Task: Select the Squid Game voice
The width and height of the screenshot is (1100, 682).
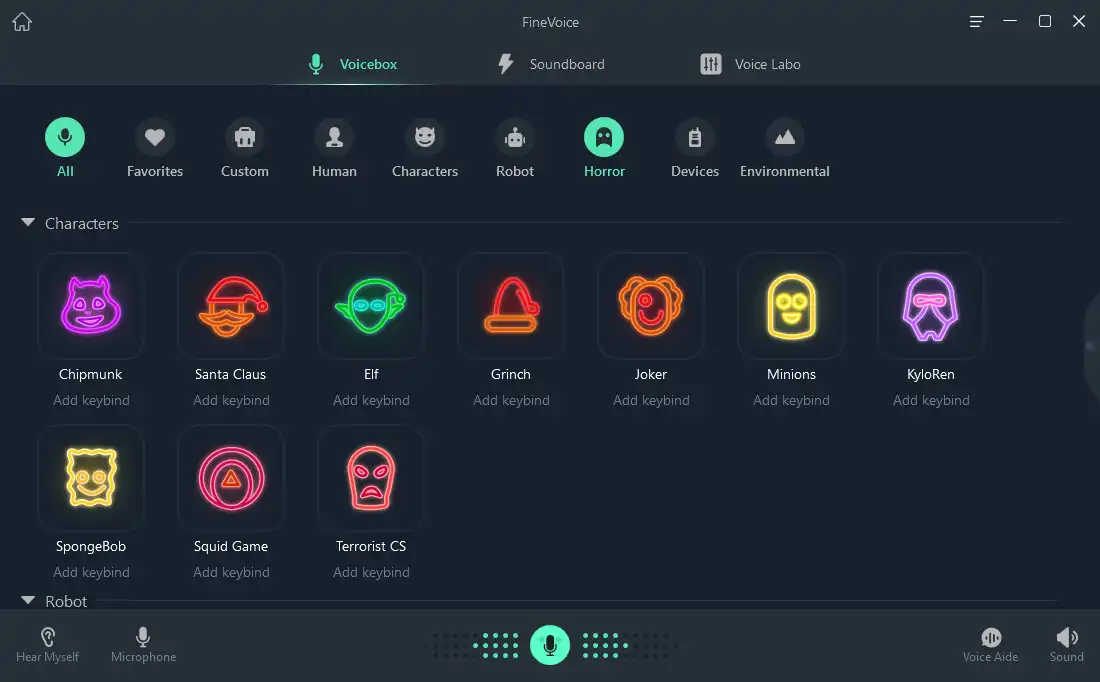Action: (x=231, y=478)
